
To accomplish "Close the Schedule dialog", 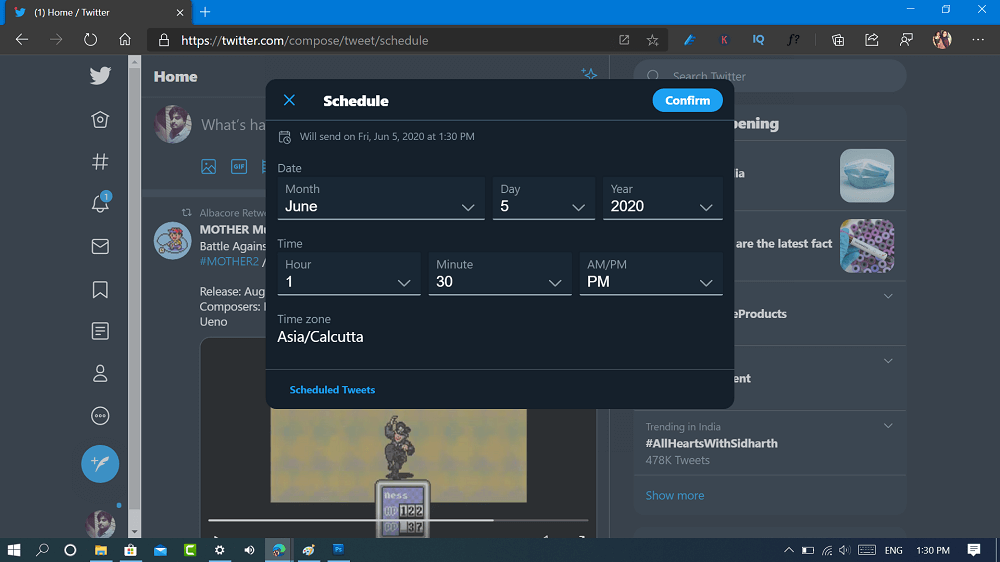I will (x=290, y=100).
